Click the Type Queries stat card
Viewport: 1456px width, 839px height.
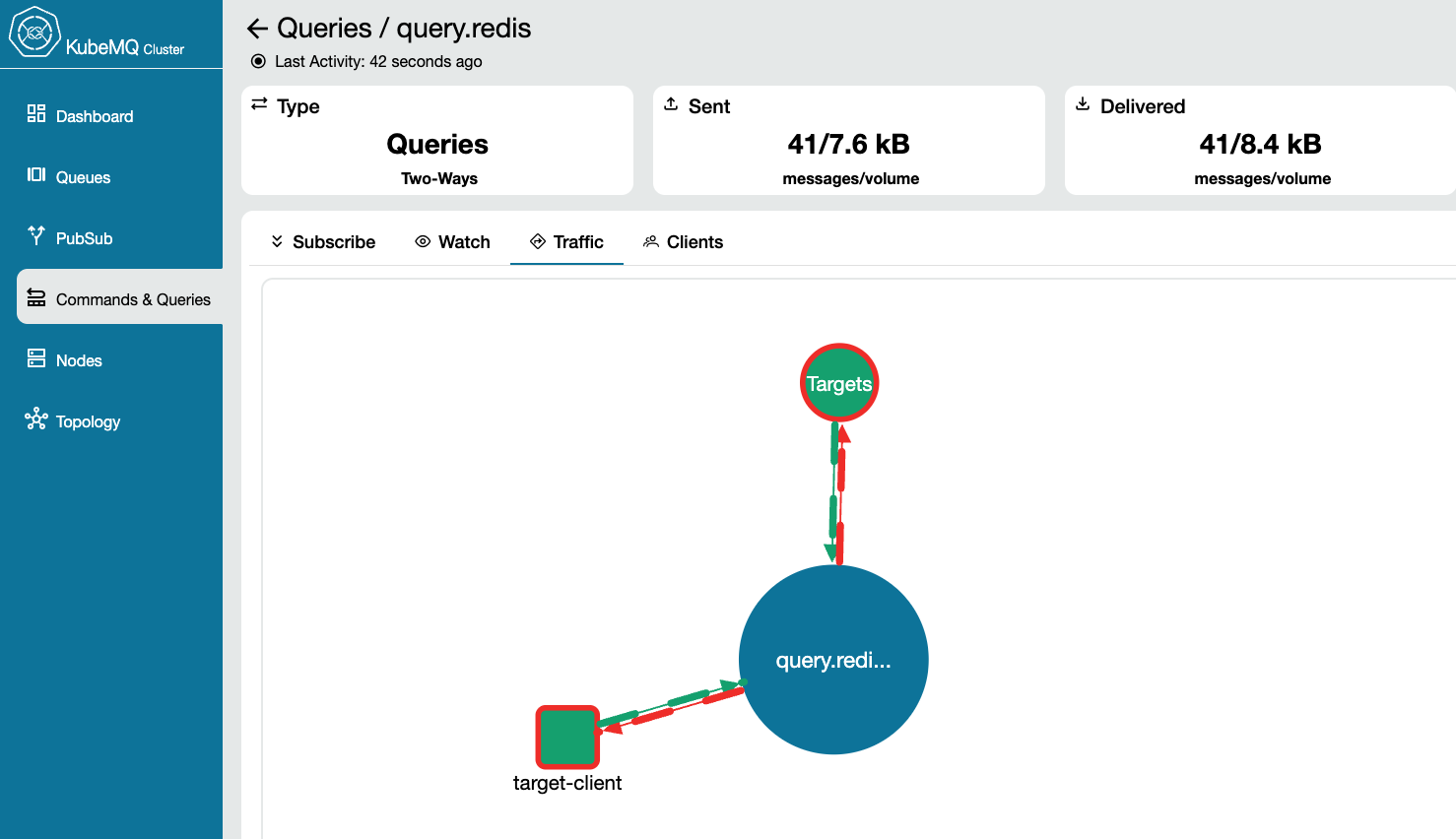(x=436, y=141)
